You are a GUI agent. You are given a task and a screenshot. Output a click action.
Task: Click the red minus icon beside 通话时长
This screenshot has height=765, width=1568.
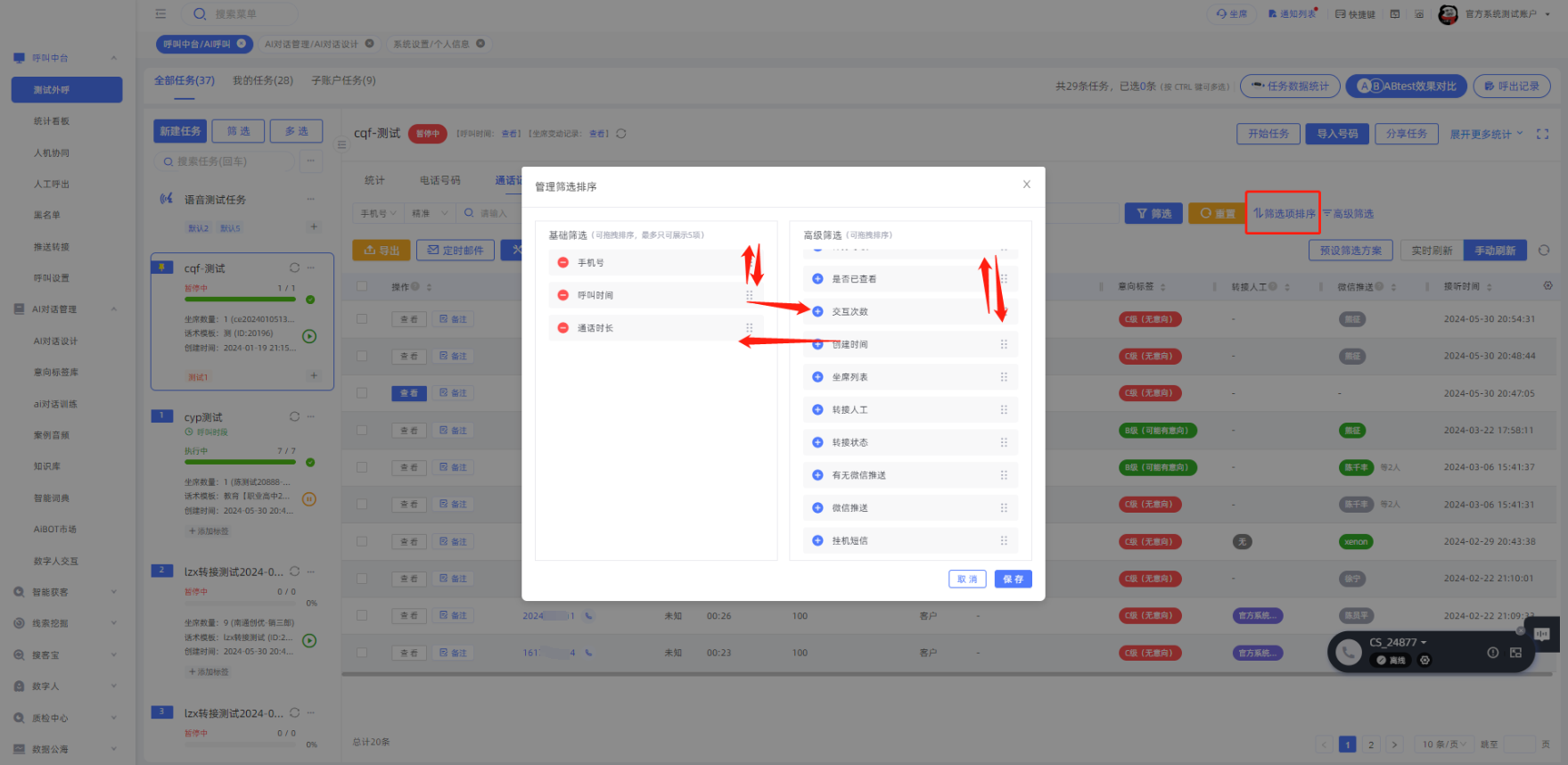coord(562,328)
